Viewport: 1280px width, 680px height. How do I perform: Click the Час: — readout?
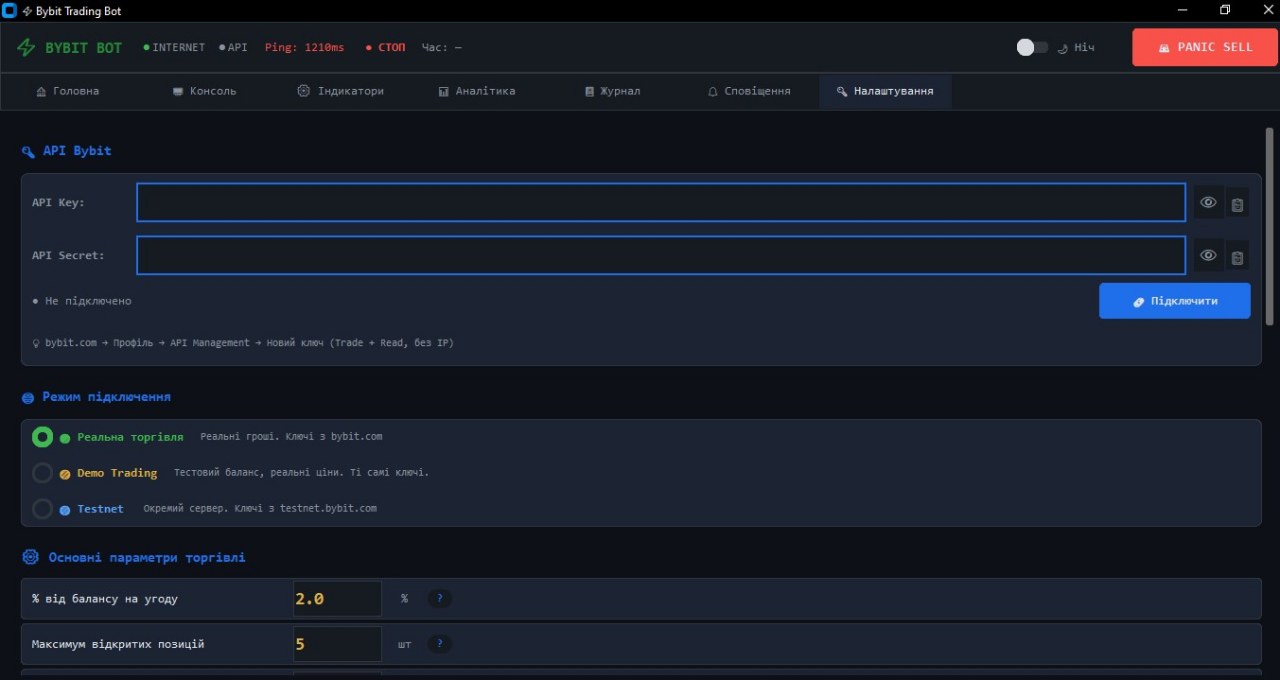tap(442, 47)
